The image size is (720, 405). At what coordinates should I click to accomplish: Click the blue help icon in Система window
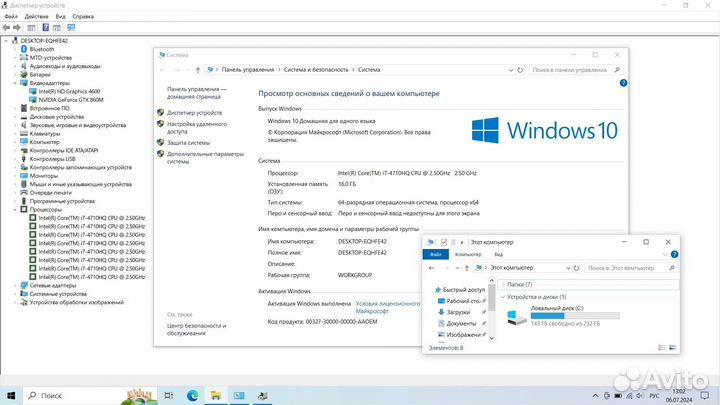tap(623, 83)
